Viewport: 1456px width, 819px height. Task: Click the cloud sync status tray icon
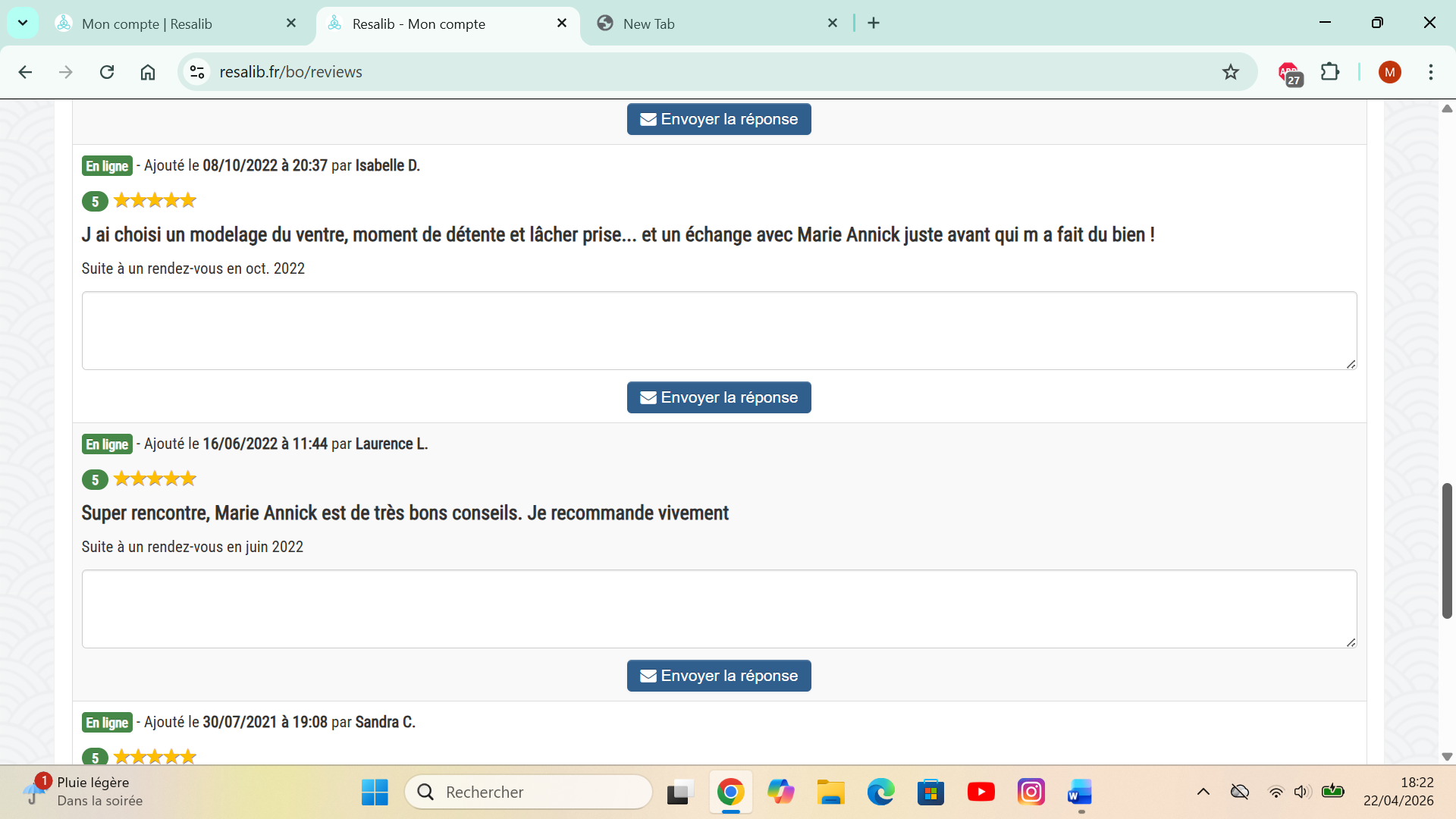click(1239, 792)
